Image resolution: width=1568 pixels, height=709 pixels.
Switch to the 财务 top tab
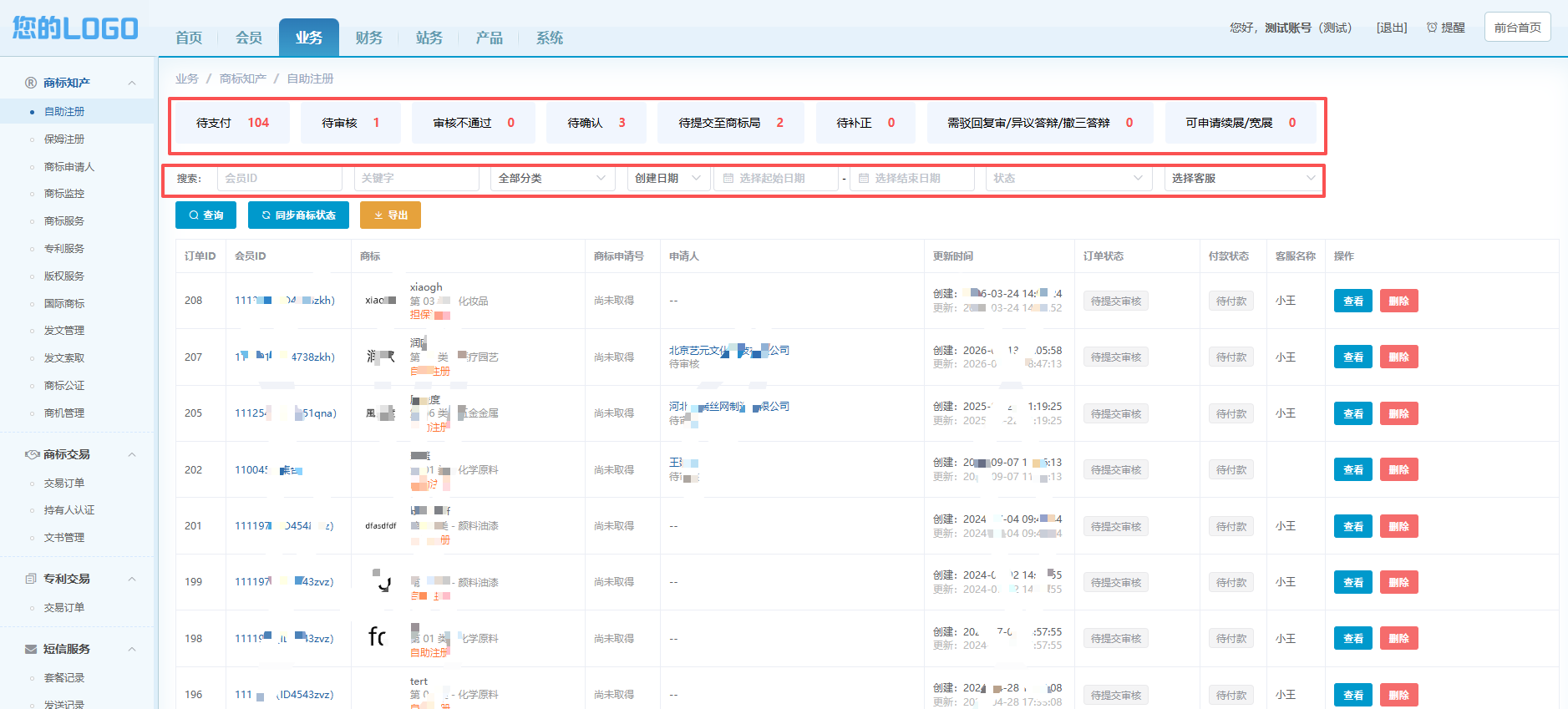368,38
